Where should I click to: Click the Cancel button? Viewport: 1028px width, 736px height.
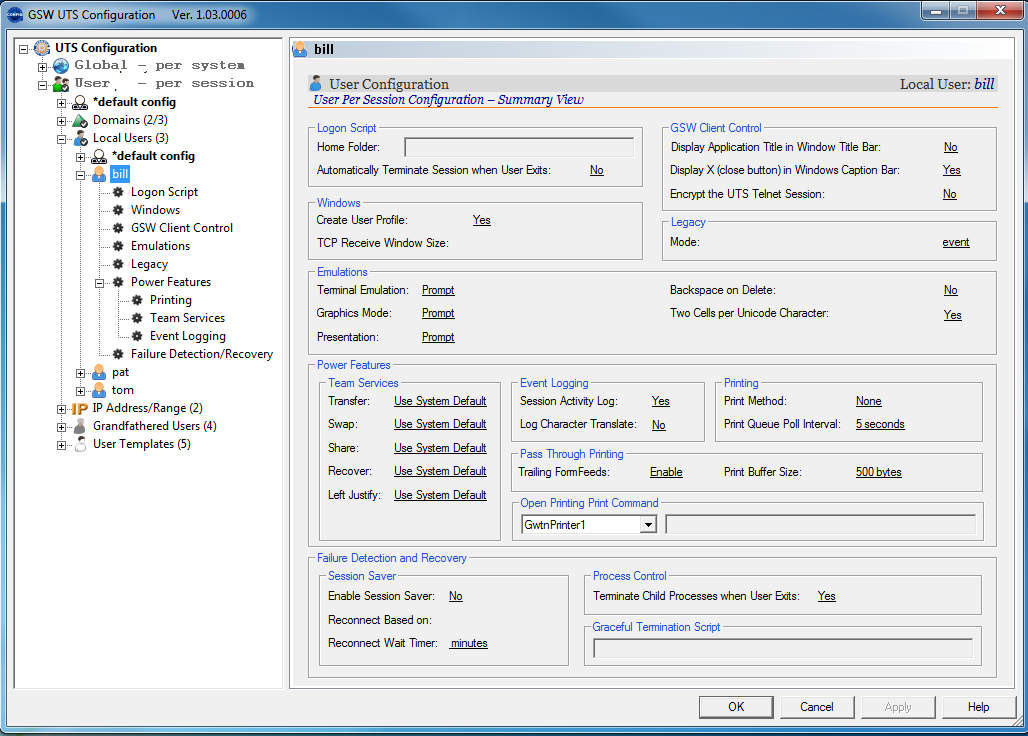pyautogui.click(x=816, y=707)
